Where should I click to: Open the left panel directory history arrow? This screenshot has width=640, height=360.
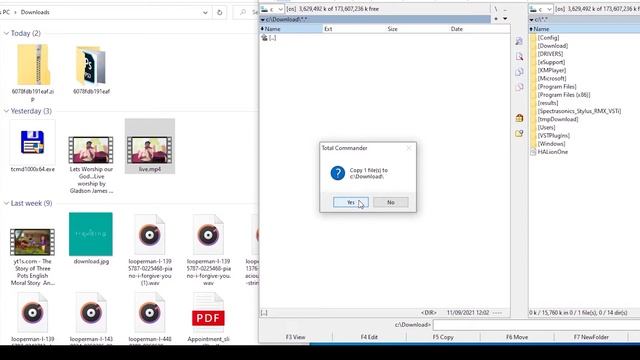click(x=505, y=19)
